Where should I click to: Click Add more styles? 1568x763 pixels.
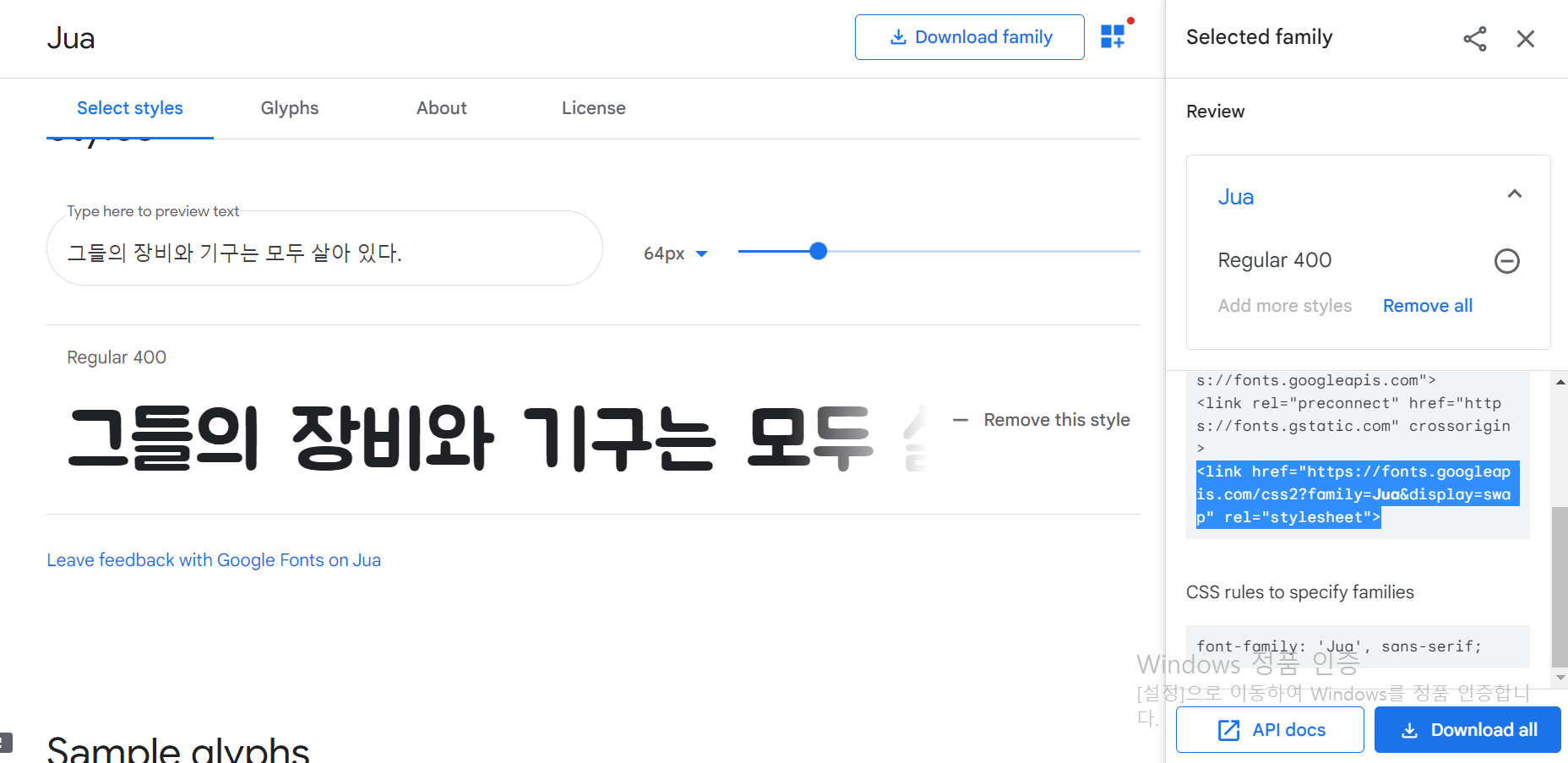click(x=1285, y=306)
